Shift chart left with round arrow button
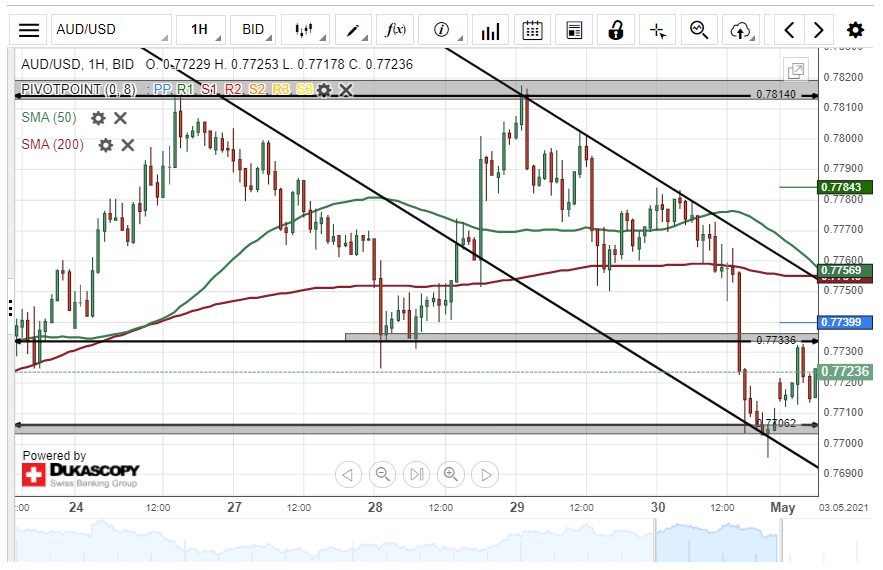Image resolution: width=883 pixels, height=570 pixels. (347, 475)
